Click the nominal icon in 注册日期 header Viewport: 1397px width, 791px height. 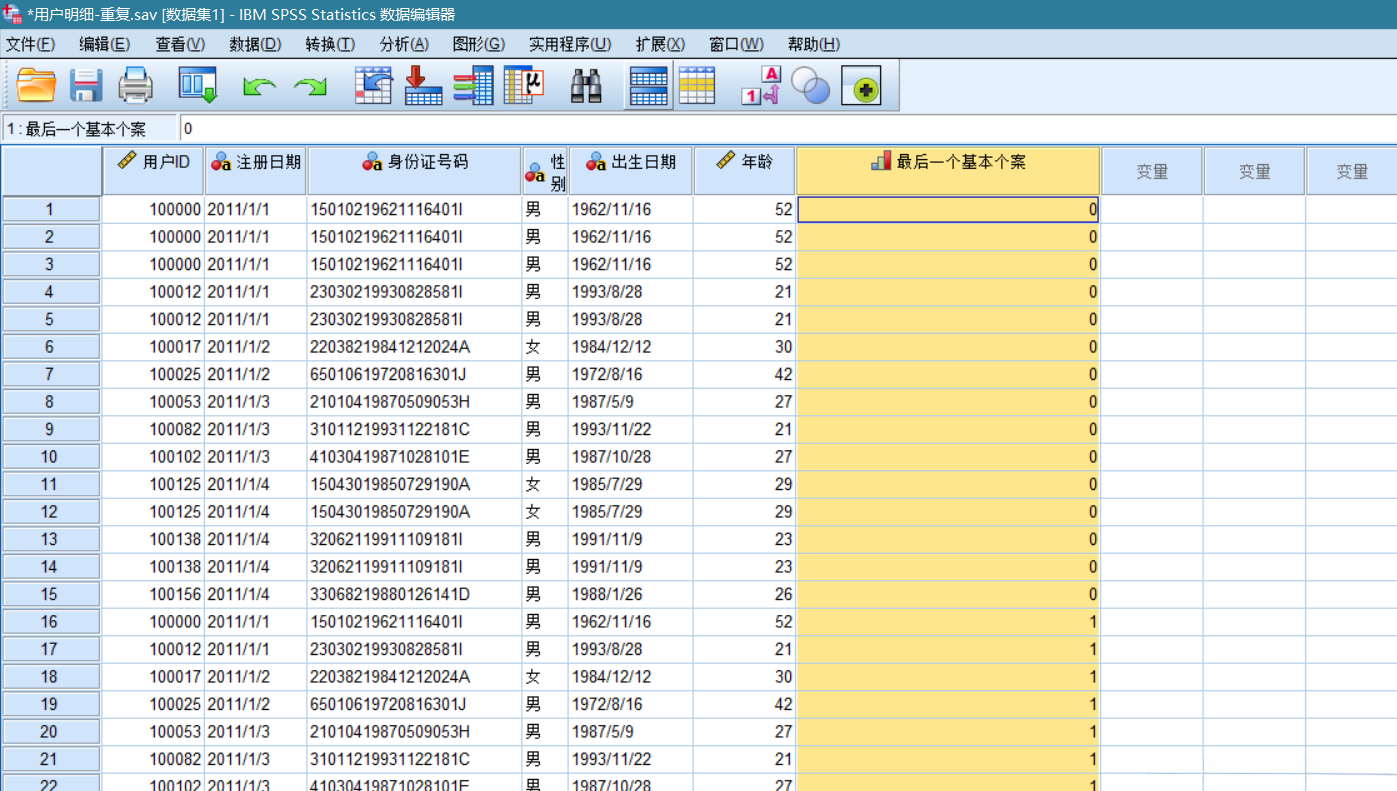221,162
